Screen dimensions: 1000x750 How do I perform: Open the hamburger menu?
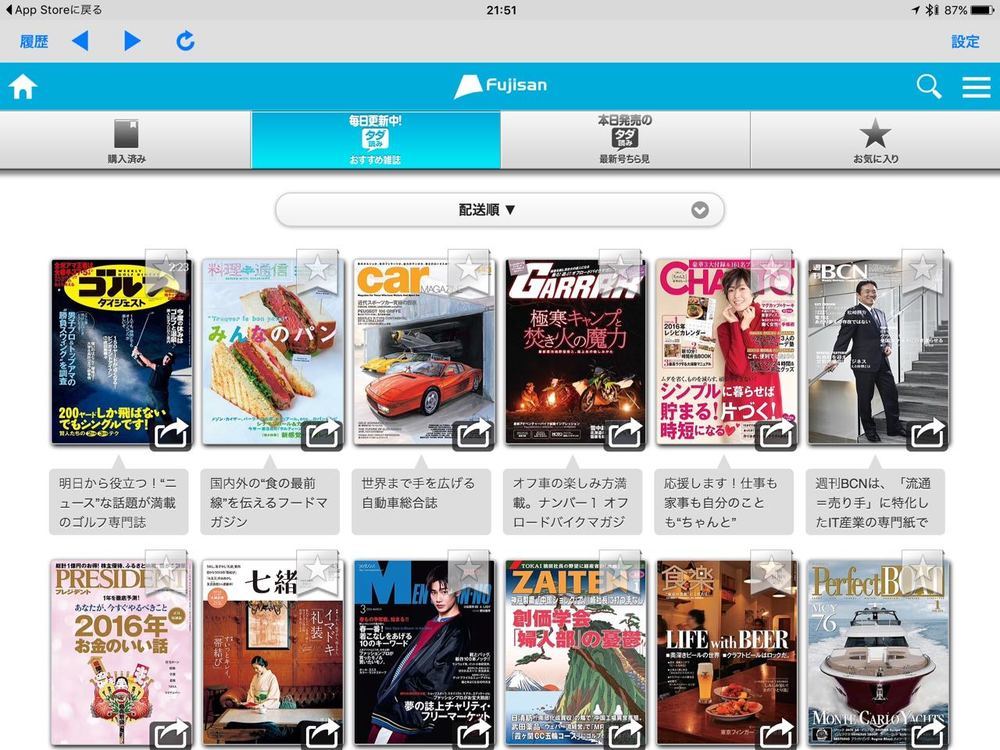coord(976,87)
